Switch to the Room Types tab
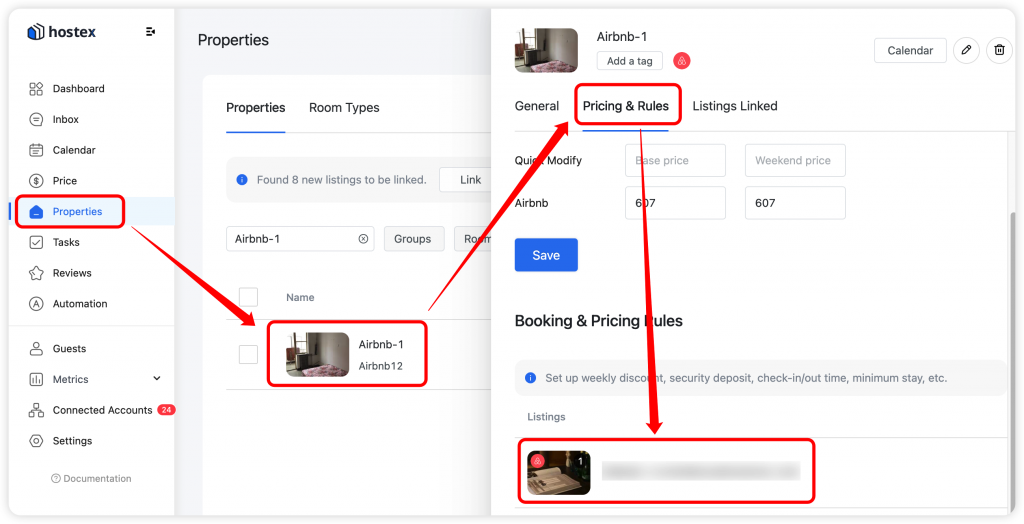Viewport: 1024px width, 524px height. click(344, 108)
